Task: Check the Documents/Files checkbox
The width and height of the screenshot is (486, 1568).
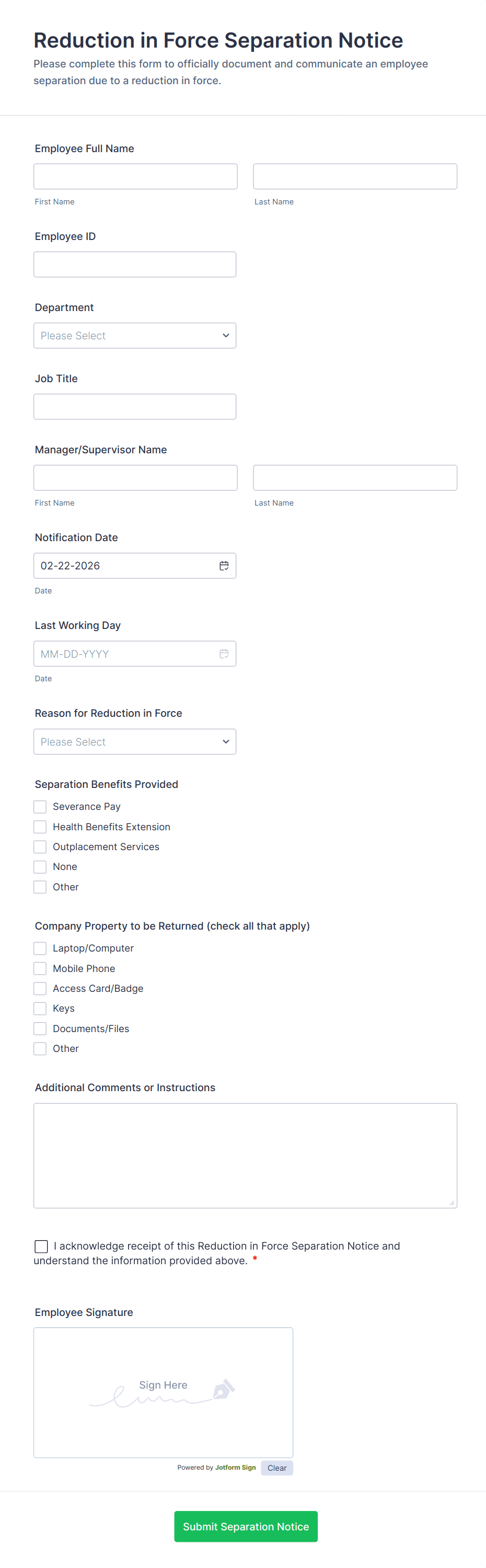Action: (x=40, y=1029)
